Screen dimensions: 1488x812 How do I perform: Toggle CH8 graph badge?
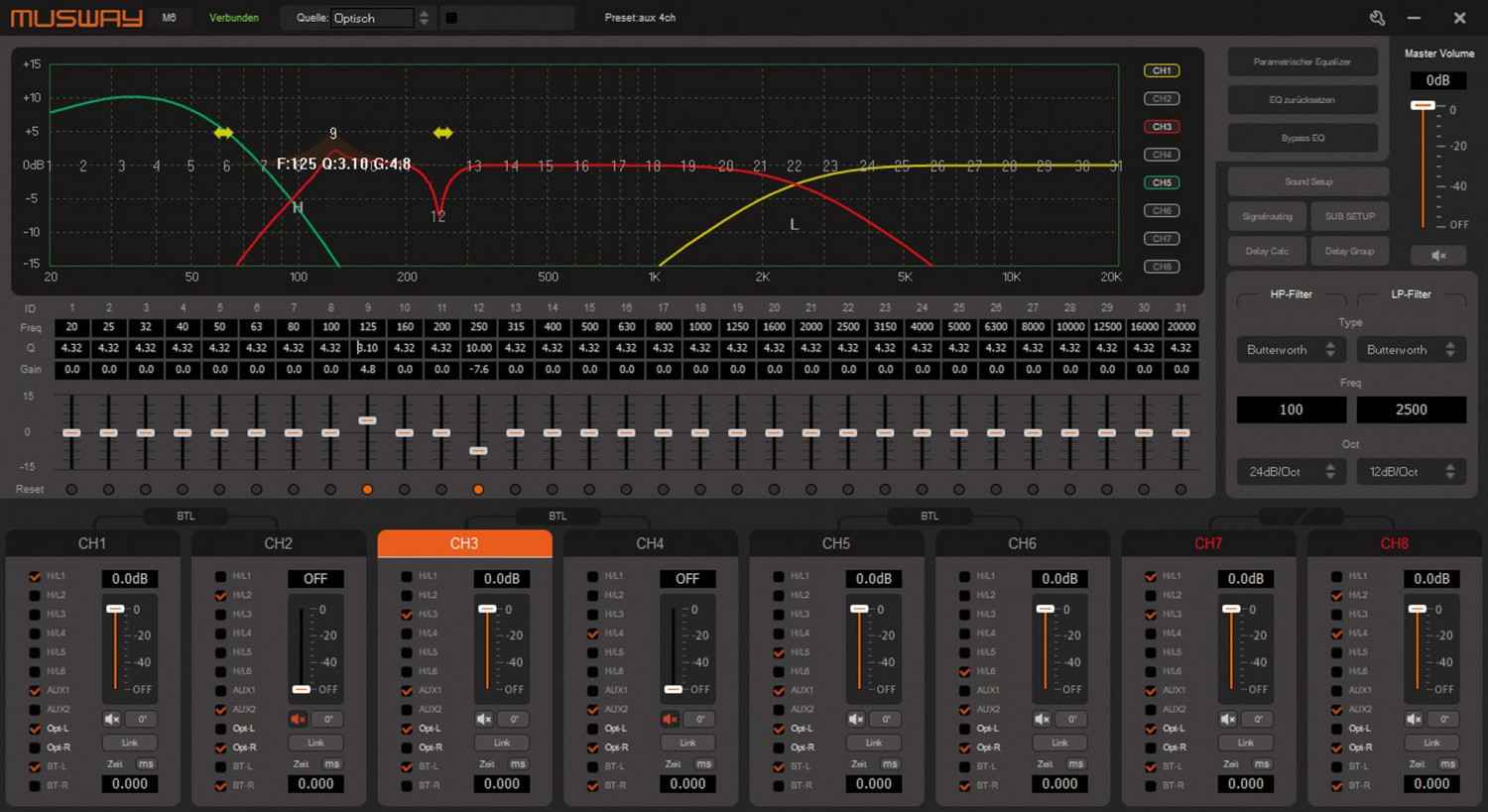click(1162, 267)
